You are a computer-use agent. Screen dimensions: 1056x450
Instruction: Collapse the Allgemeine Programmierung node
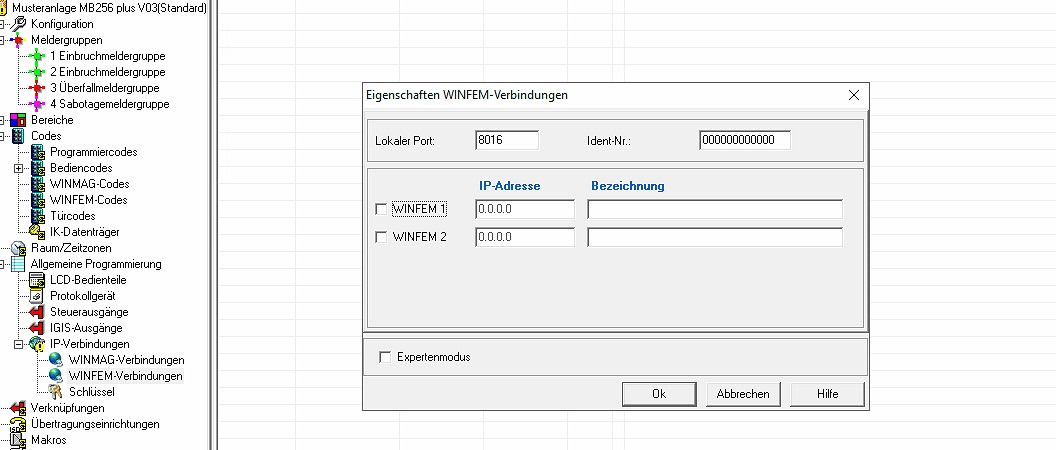(3, 264)
